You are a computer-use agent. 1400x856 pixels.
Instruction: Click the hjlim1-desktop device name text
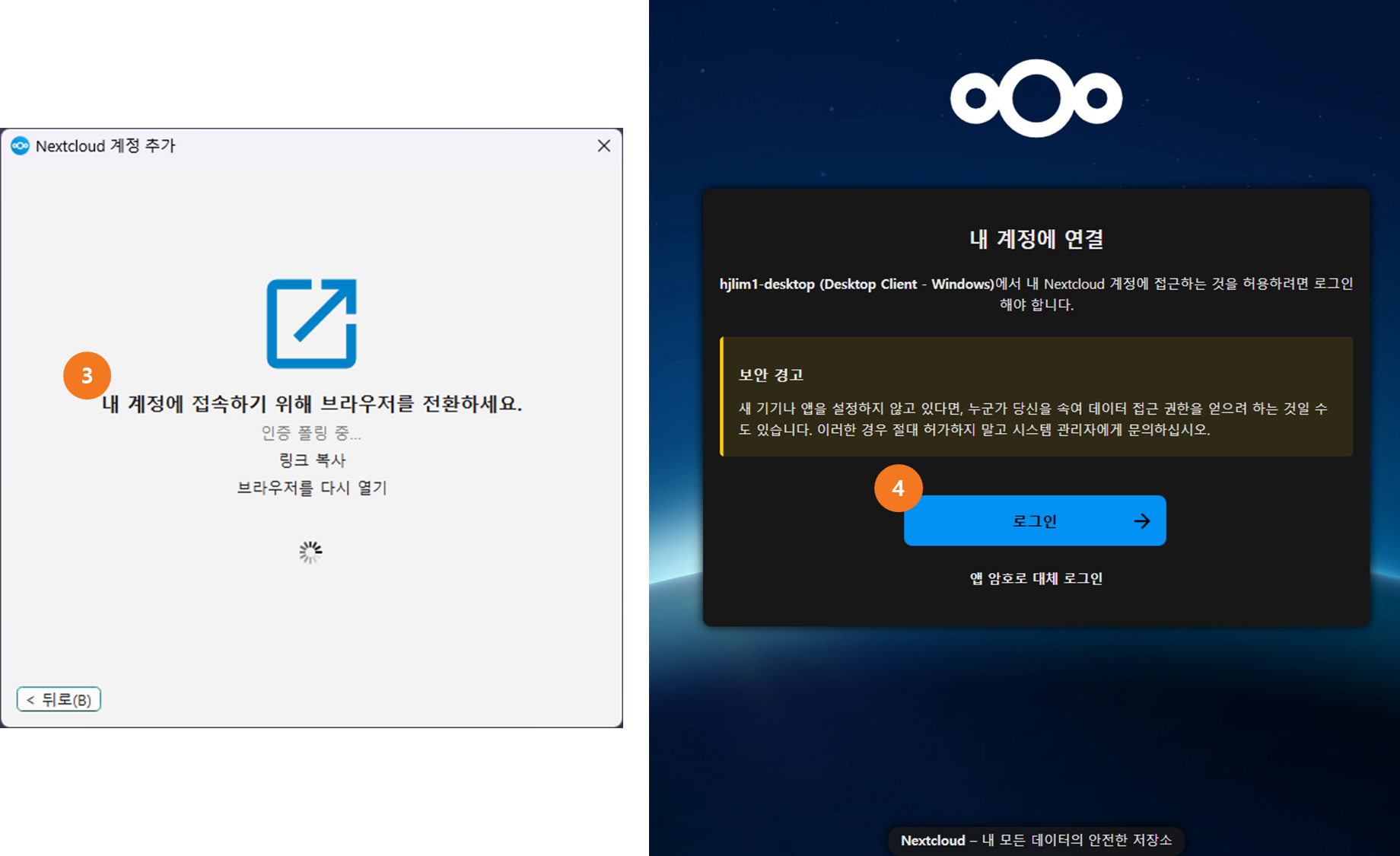[x=767, y=284]
